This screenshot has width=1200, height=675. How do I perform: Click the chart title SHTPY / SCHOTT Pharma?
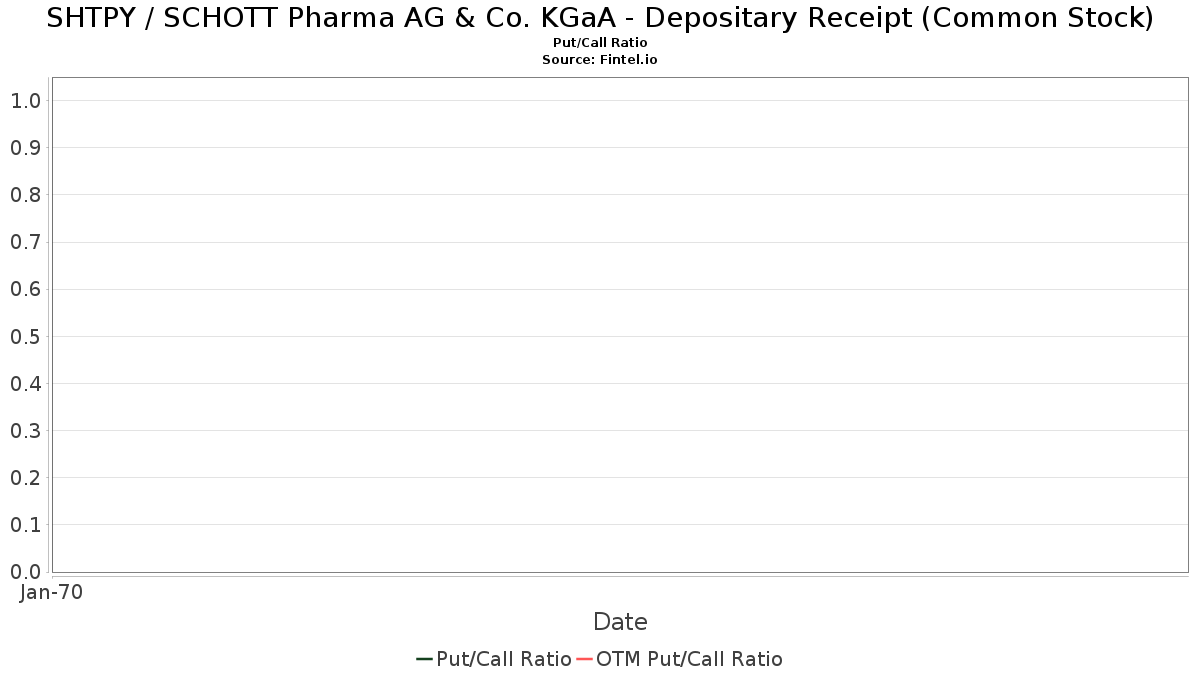(600, 18)
